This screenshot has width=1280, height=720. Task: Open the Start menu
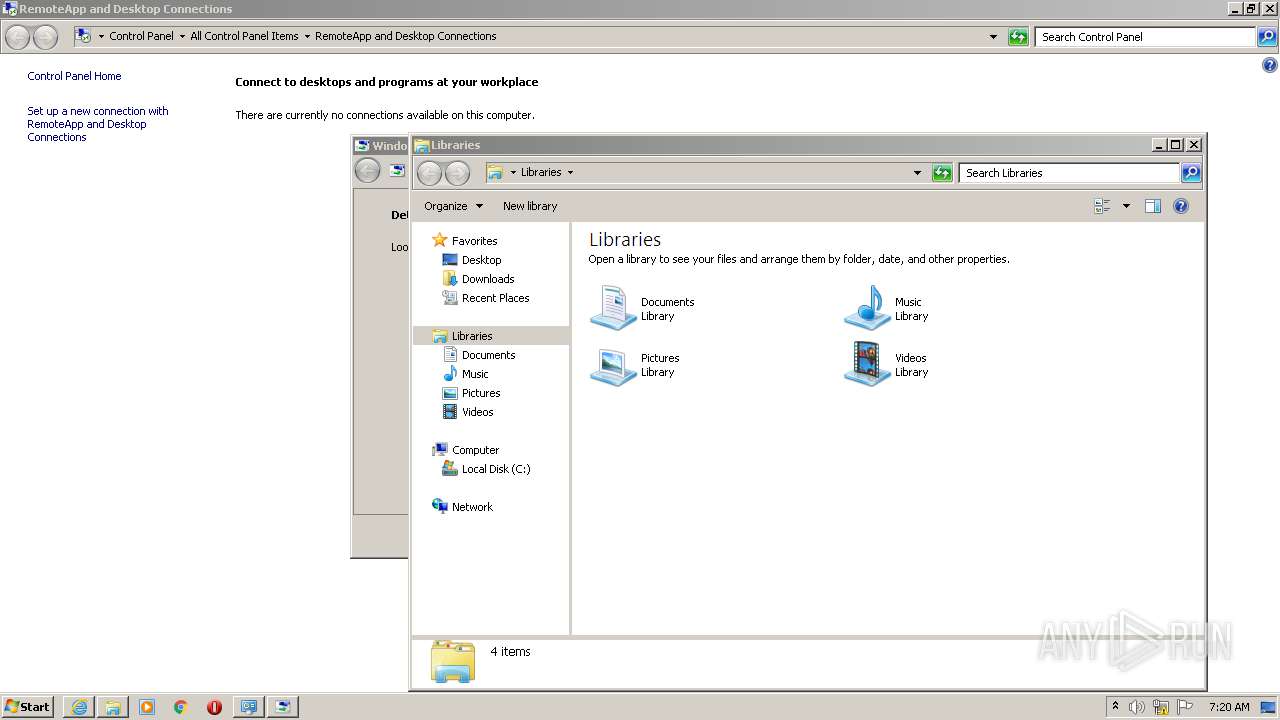(28, 707)
